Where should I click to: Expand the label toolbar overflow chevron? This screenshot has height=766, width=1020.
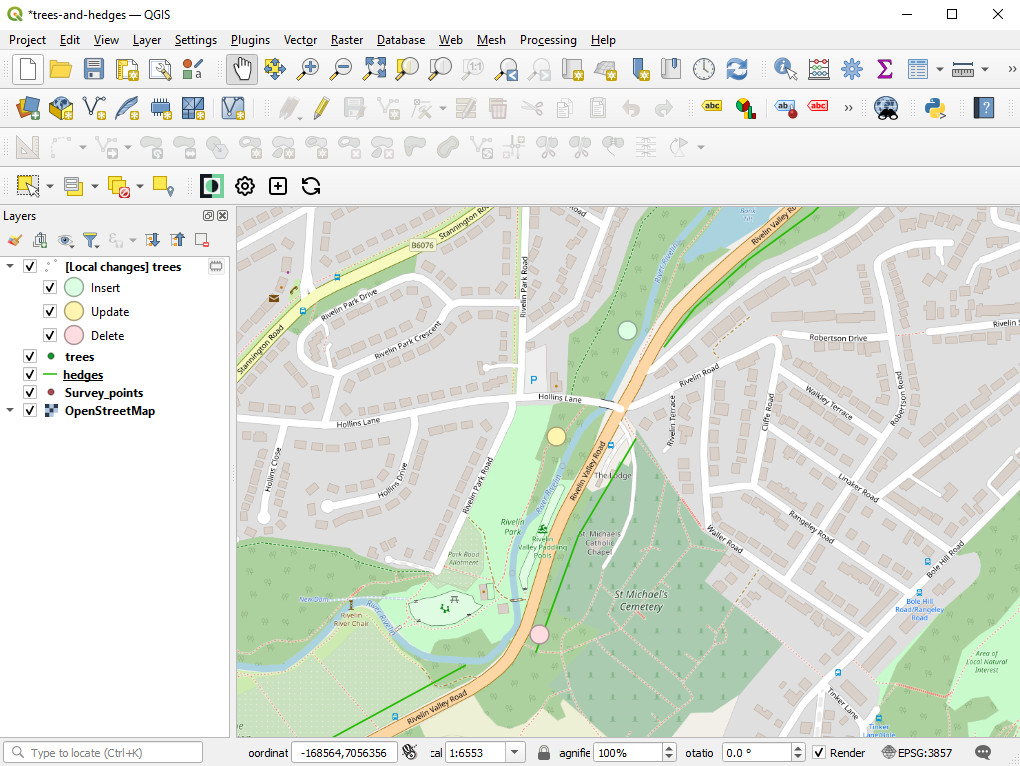tap(848, 108)
